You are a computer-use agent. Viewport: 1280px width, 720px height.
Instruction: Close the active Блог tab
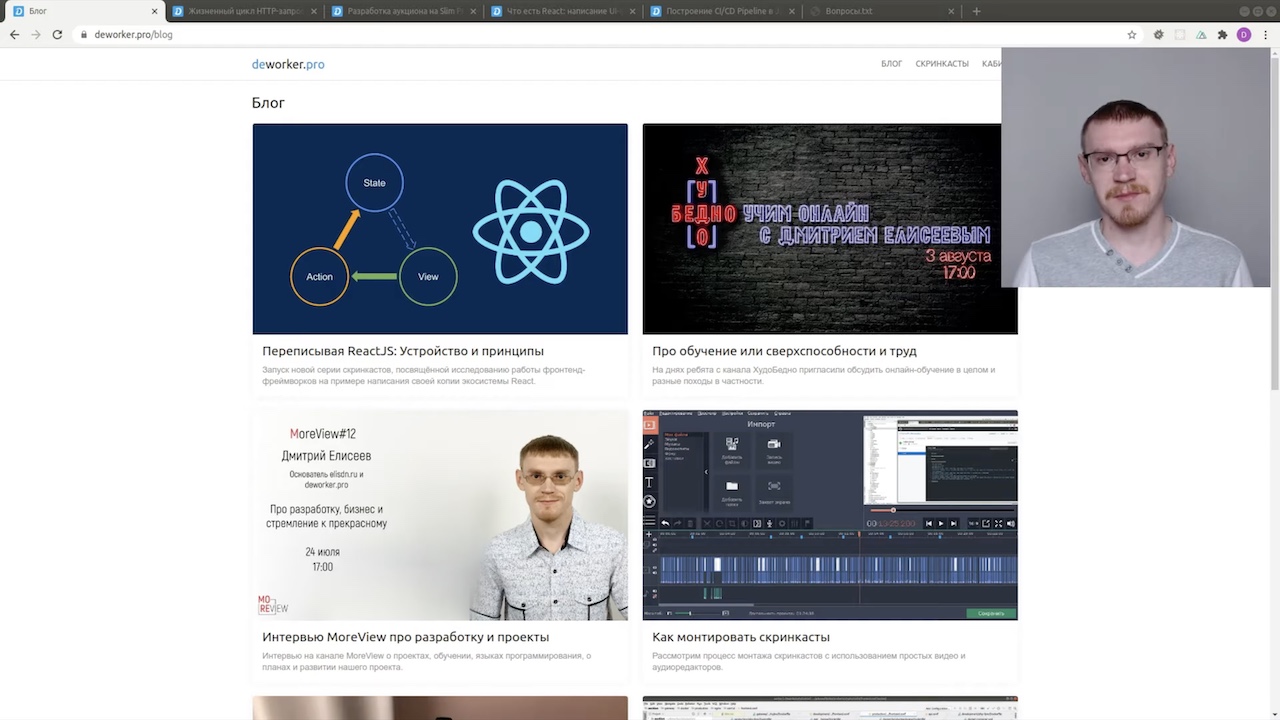pos(154,11)
